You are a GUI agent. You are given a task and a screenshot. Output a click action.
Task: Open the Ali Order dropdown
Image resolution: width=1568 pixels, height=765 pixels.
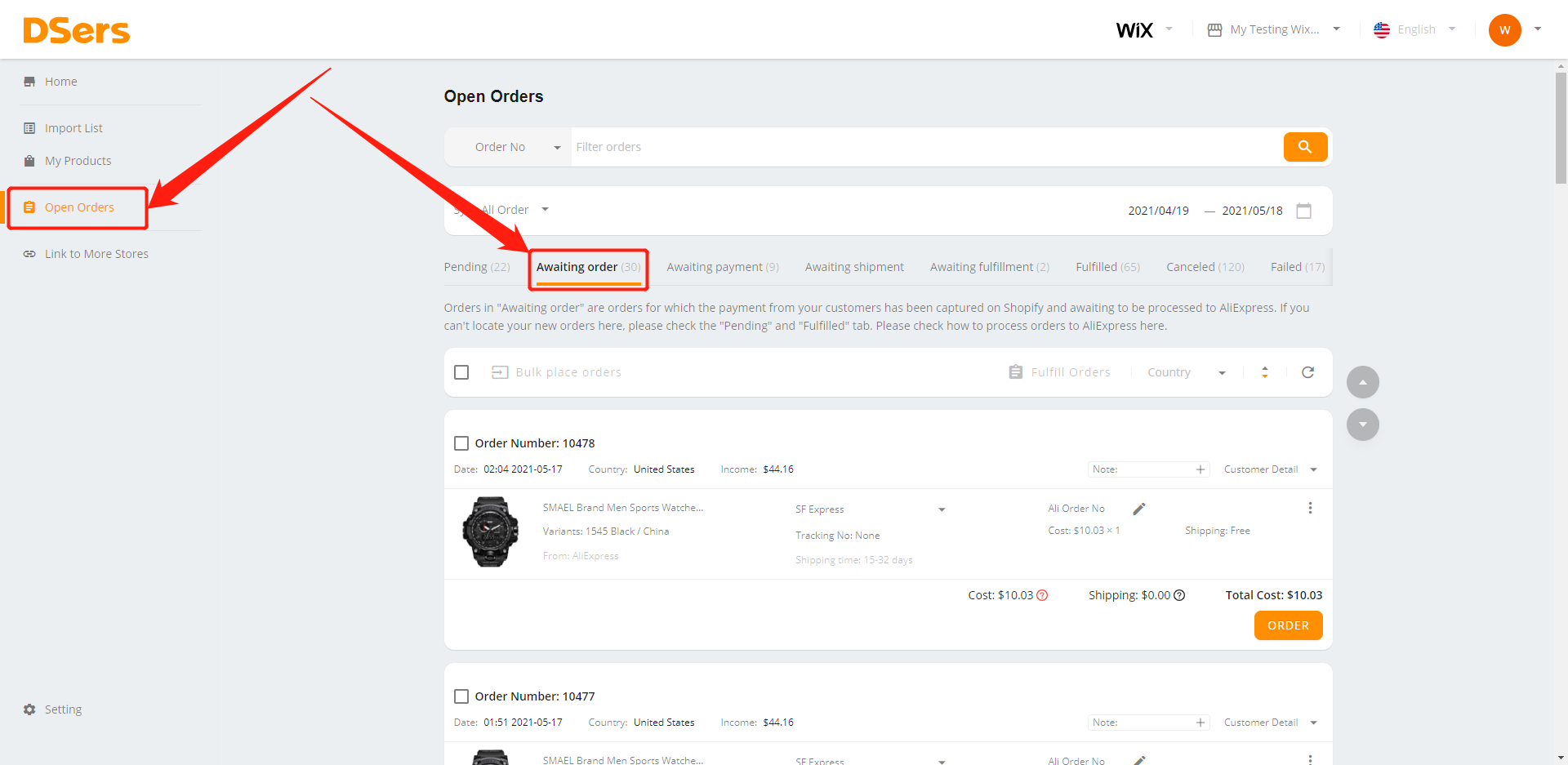501,210
